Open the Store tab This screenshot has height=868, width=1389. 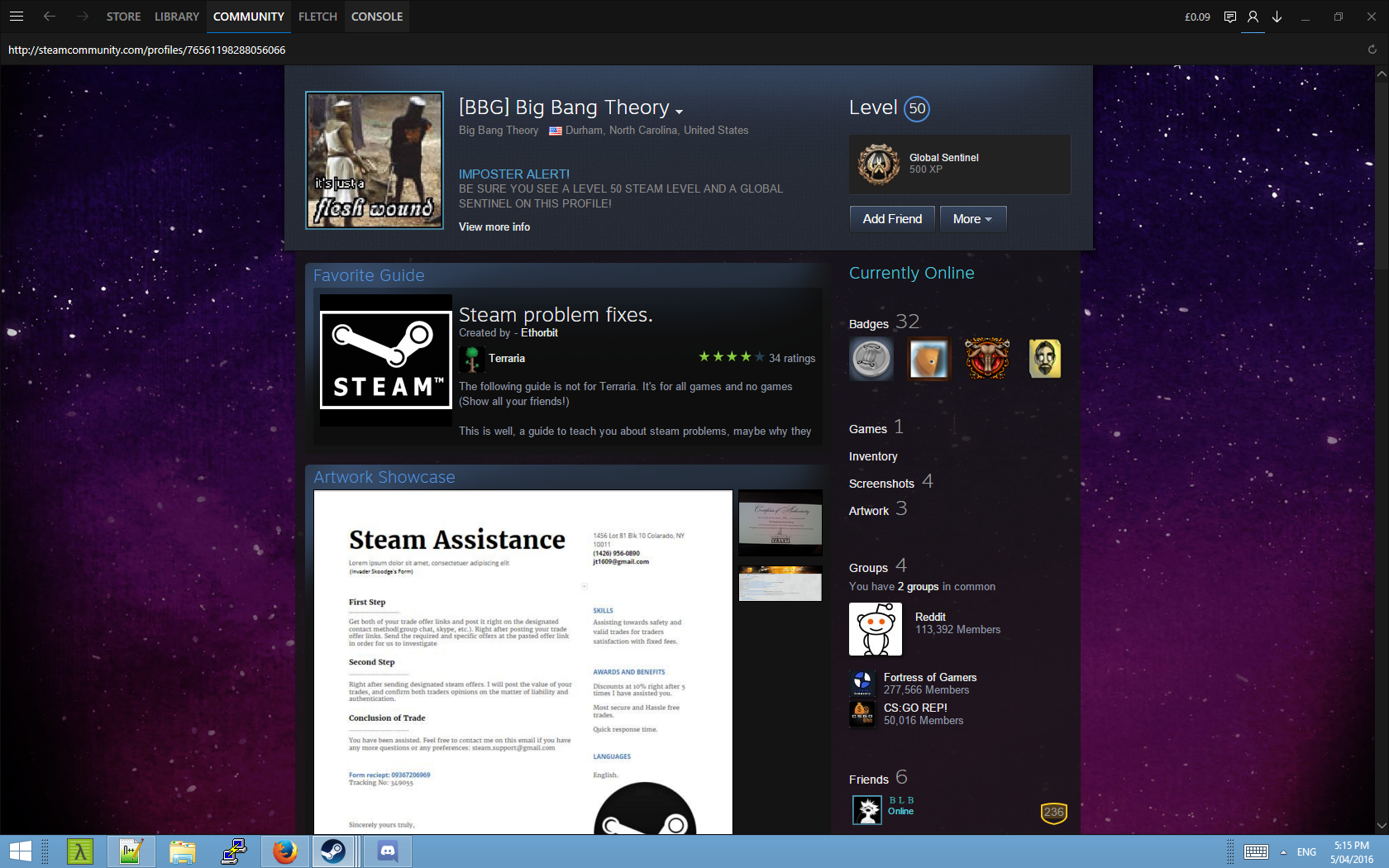pos(123,17)
